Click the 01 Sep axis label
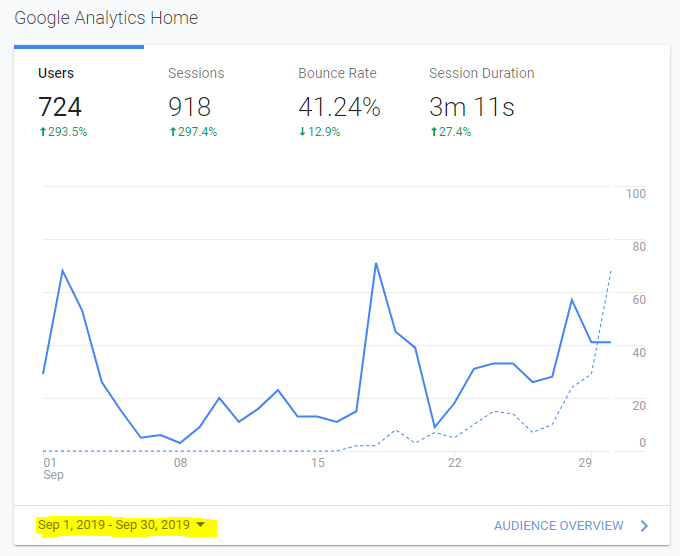680x556 pixels. [x=53, y=468]
